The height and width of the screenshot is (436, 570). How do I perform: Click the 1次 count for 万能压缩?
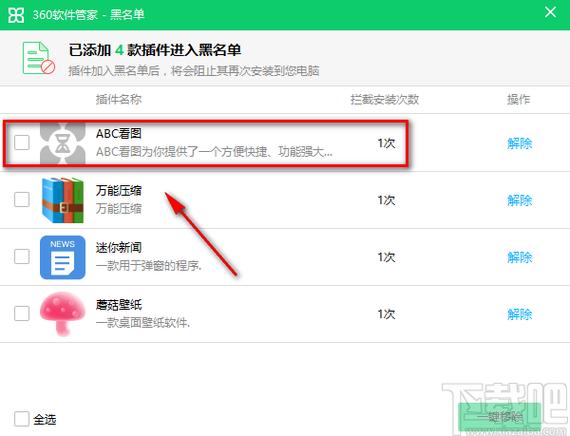pyautogui.click(x=386, y=200)
